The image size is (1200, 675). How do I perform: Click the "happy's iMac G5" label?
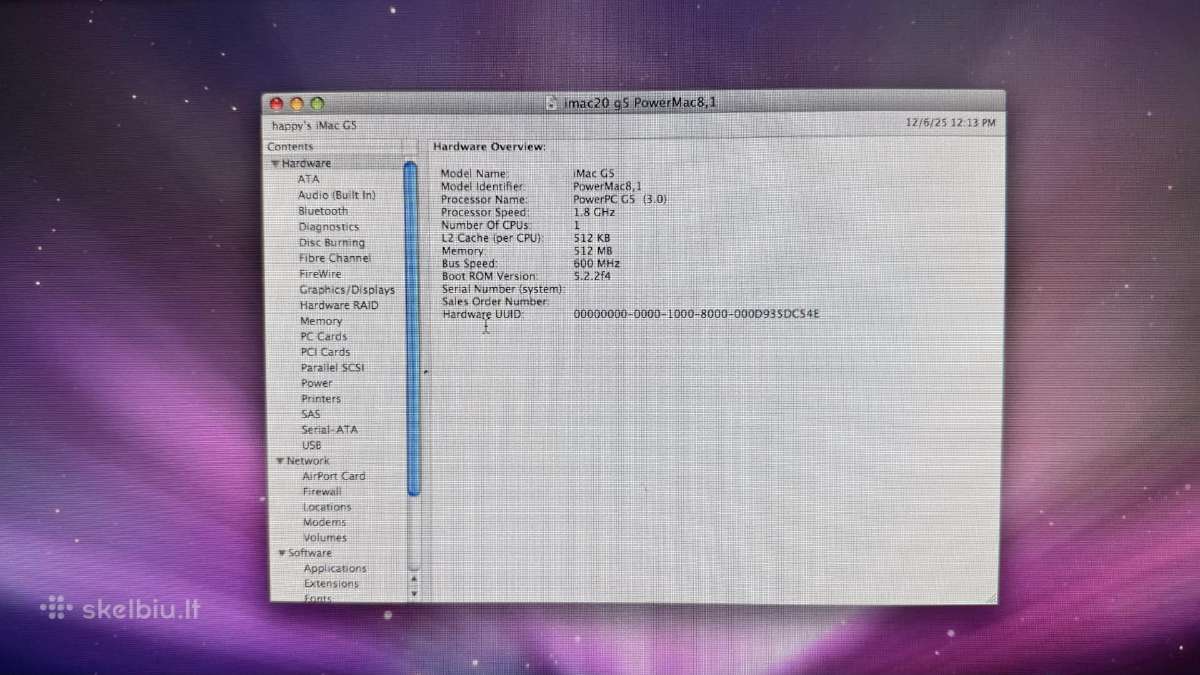pos(314,126)
